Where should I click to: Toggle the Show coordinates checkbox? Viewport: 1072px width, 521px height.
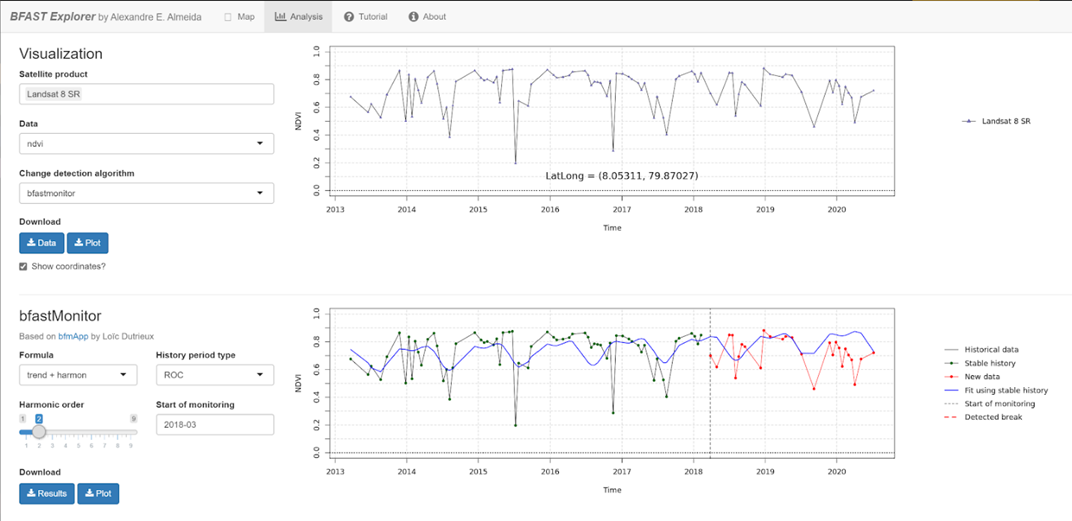(x=24, y=266)
